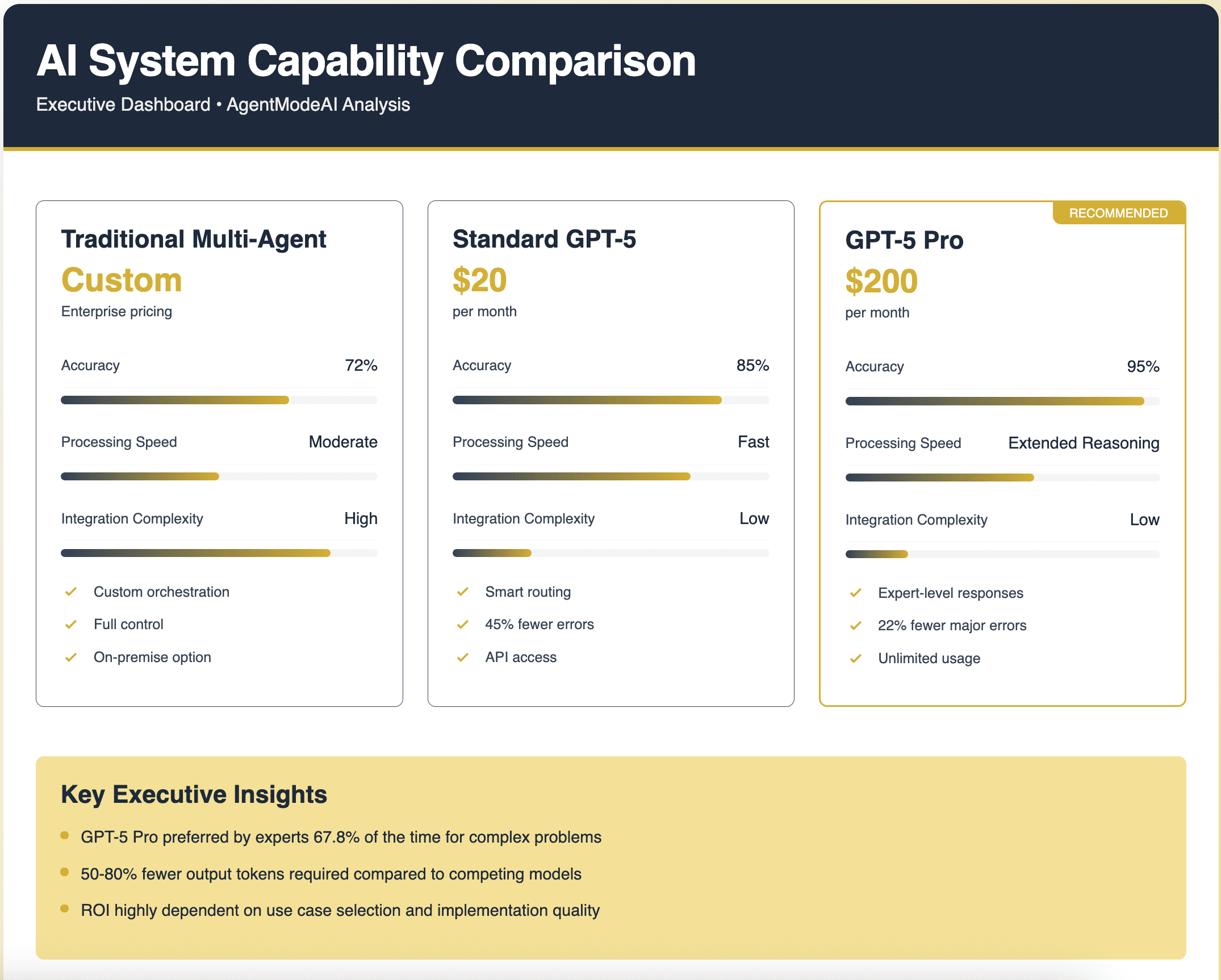Click the Unlimited usage feature text
Viewport: 1221px width, 980px height.
pyautogui.click(x=929, y=659)
